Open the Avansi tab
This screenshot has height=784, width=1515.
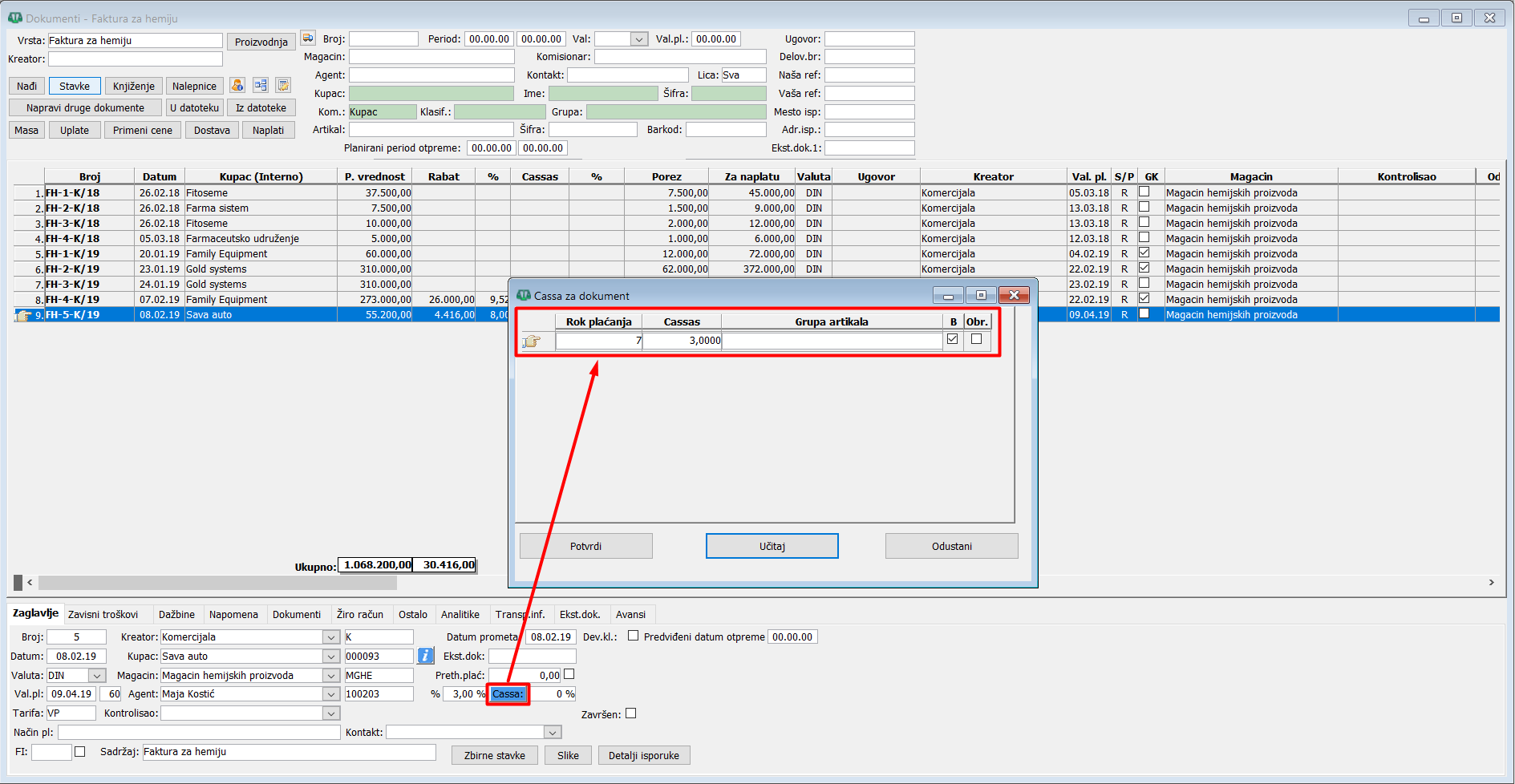pos(630,614)
